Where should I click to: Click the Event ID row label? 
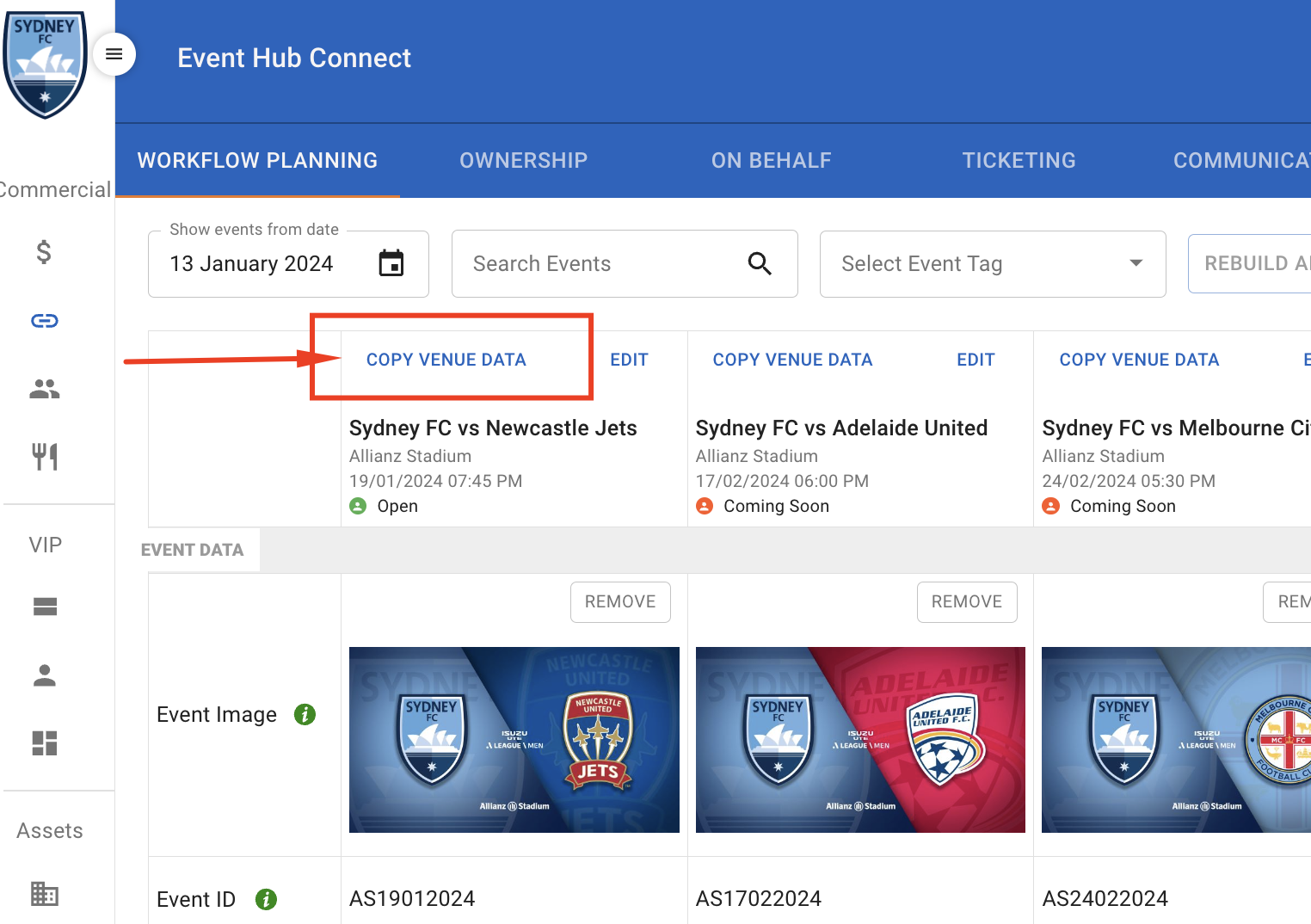(x=196, y=900)
